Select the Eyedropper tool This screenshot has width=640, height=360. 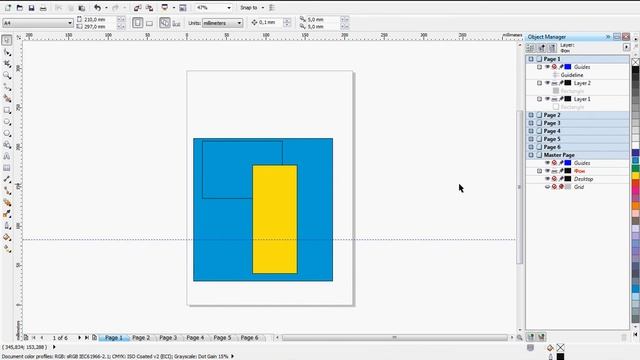pyautogui.click(x=7, y=214)
